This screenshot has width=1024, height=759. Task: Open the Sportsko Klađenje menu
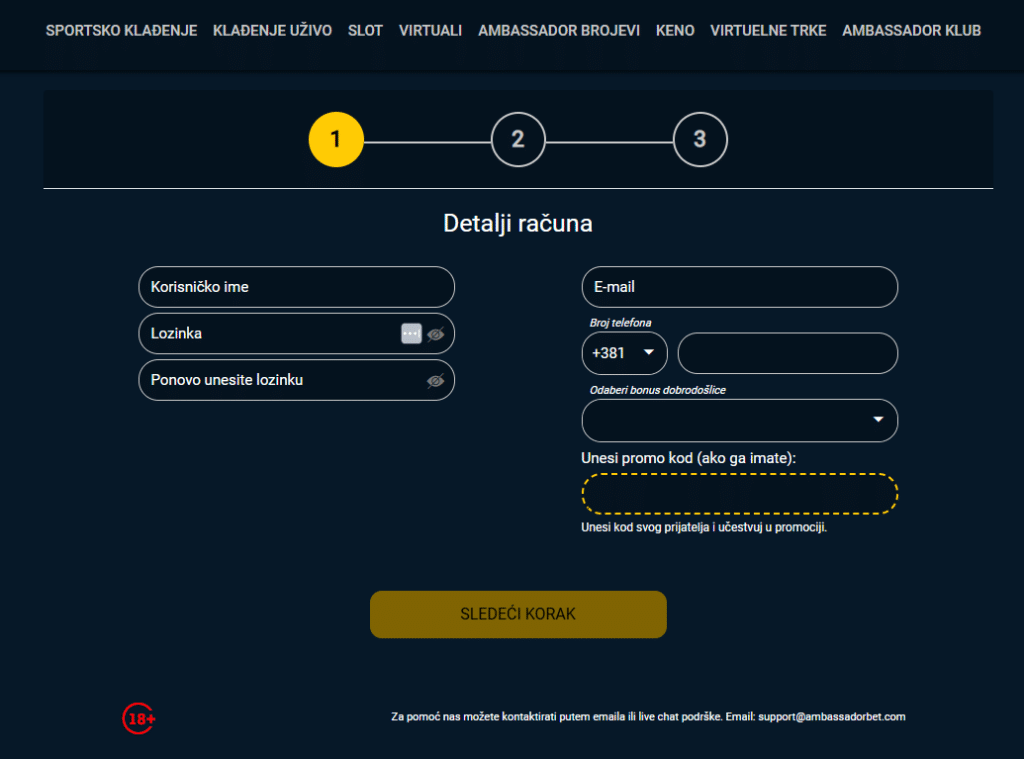tap(121, 31)
